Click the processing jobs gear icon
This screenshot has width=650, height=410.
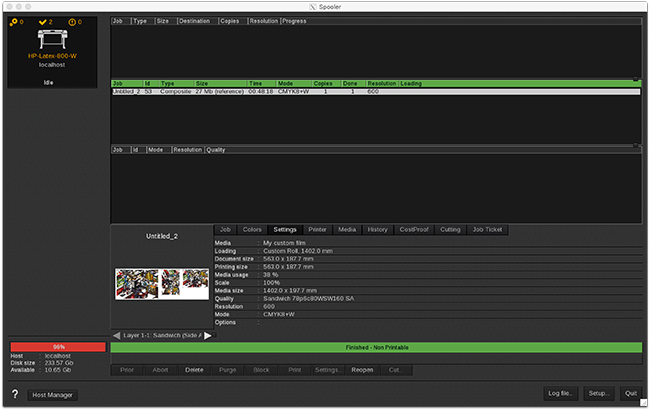(13, 20)
